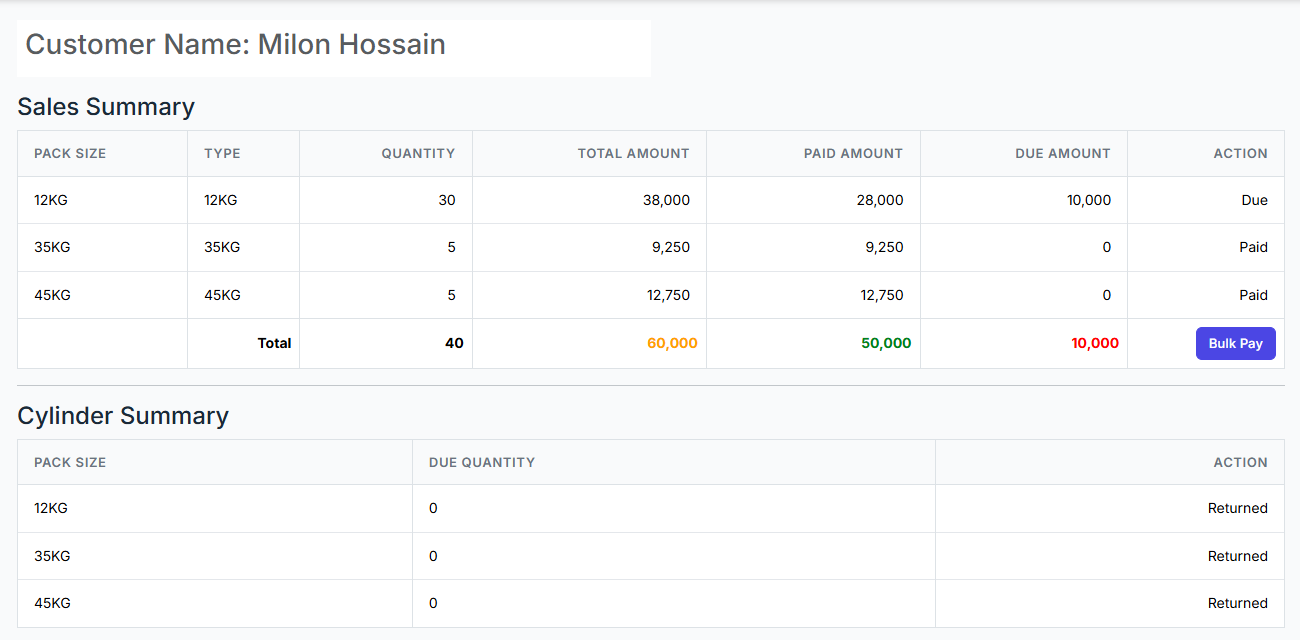Click Returned status for 12KG cylinder row

tap(1237, 508)
